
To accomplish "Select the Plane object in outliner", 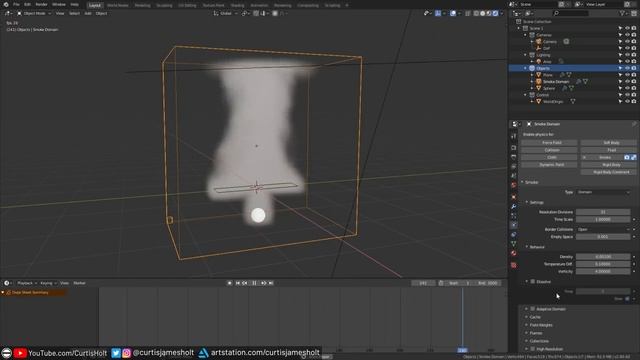I will (548, 75).
